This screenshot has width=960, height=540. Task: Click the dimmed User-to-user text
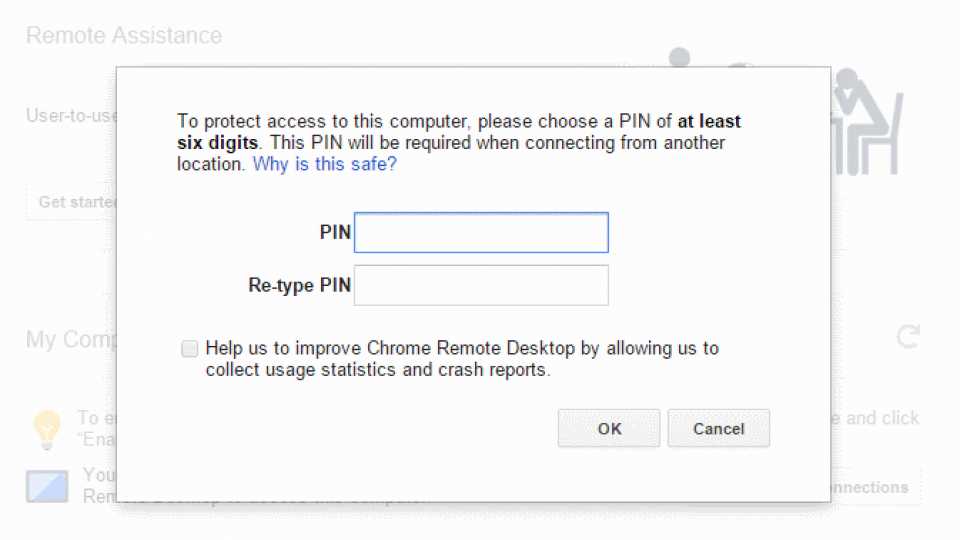tap(71, 115)
